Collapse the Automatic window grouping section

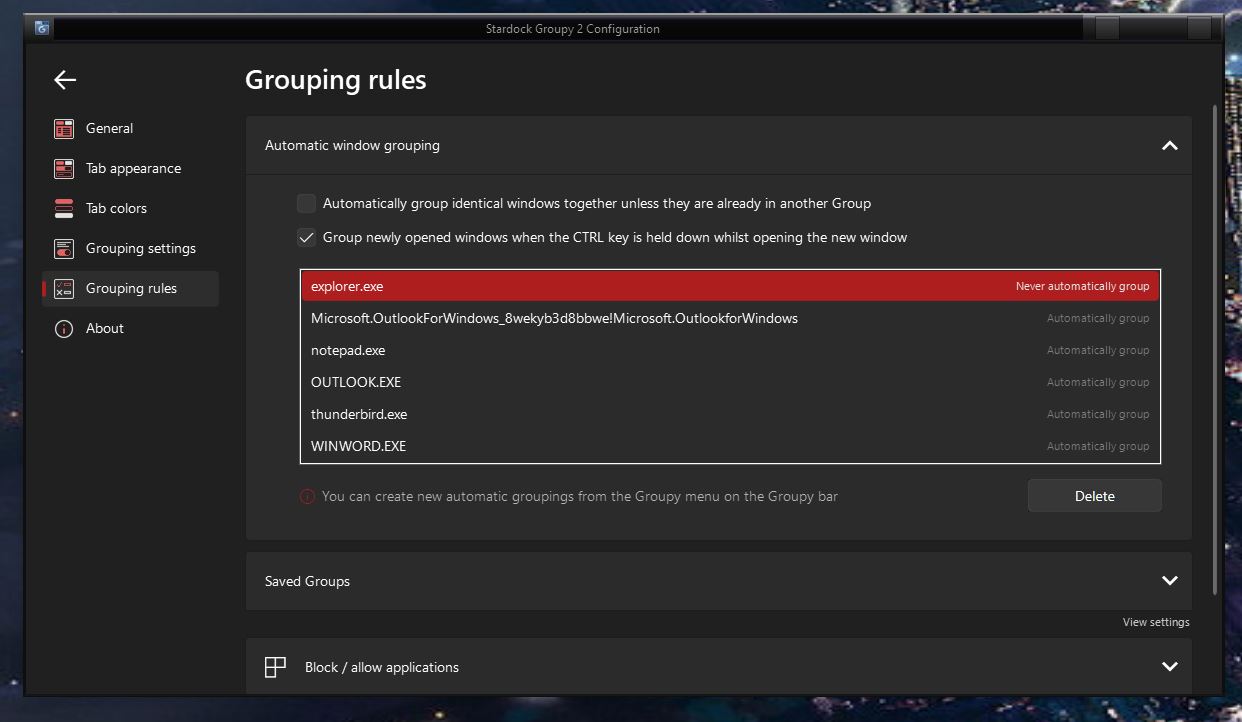(1169, 146)
